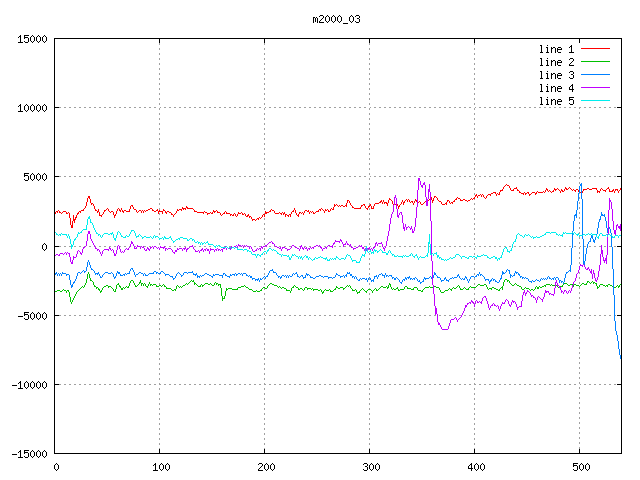This screenshot has height=480, width=640.
Task: Choose the "line 5" legend label
Action: (556, 101)
